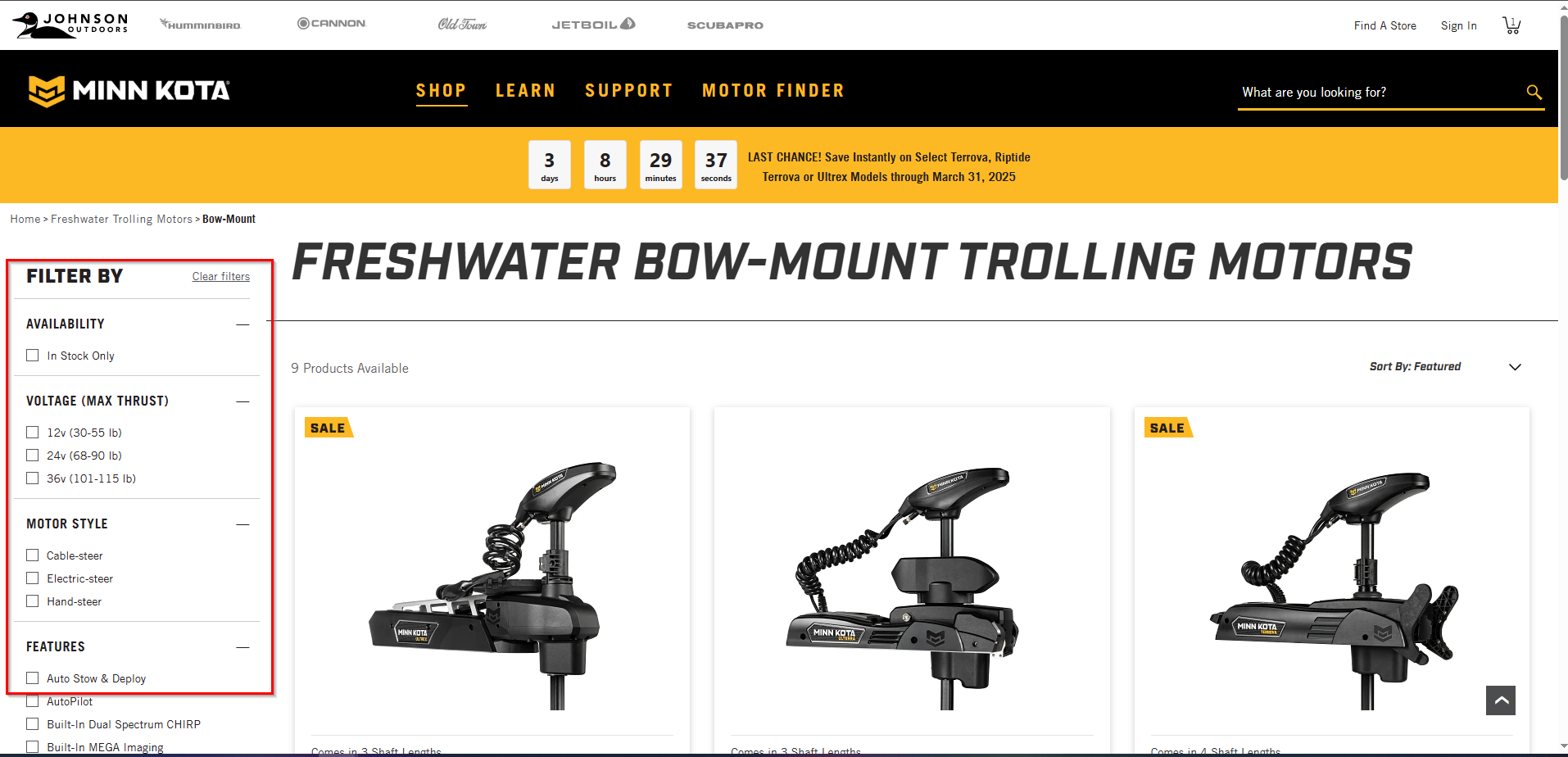Collapse the Motor Style filter section

click(x=242, y=524)
